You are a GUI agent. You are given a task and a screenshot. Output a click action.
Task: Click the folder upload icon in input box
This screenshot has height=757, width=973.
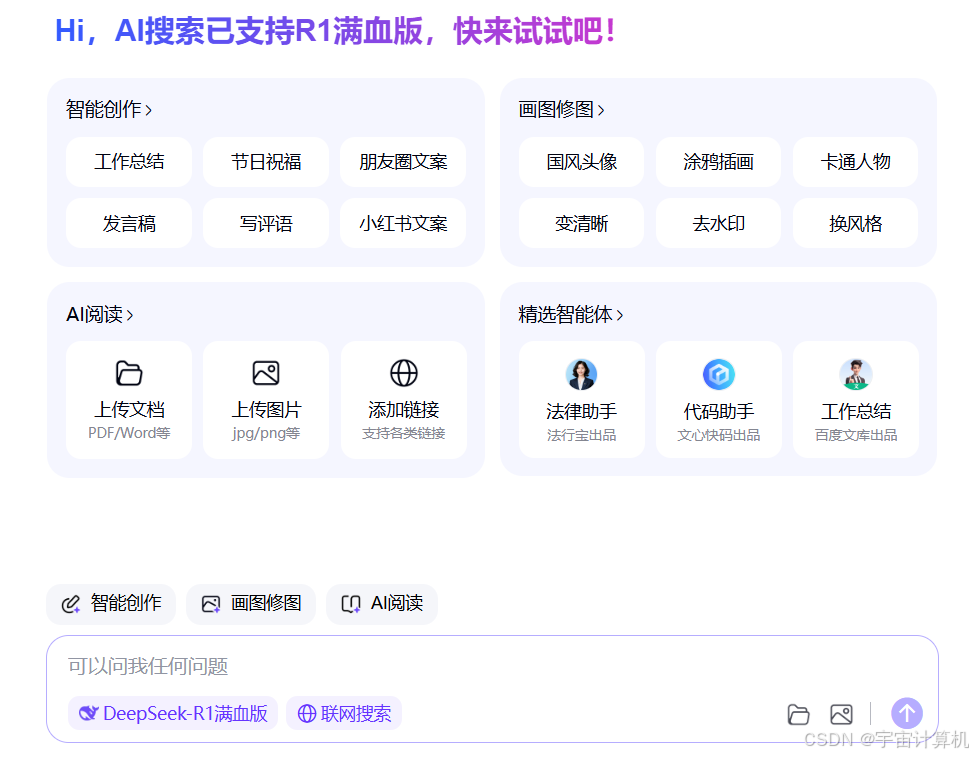coord(798,715)
